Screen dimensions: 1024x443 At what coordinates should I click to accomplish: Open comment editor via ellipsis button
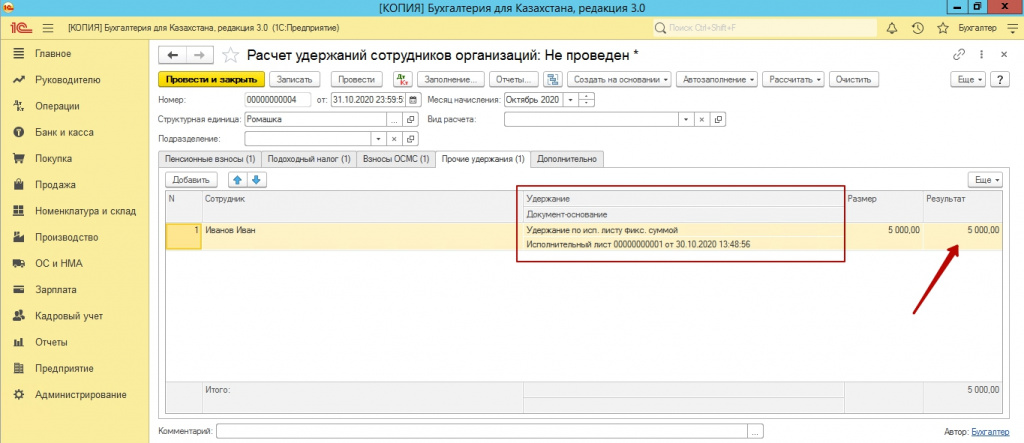tap(756, 432)
